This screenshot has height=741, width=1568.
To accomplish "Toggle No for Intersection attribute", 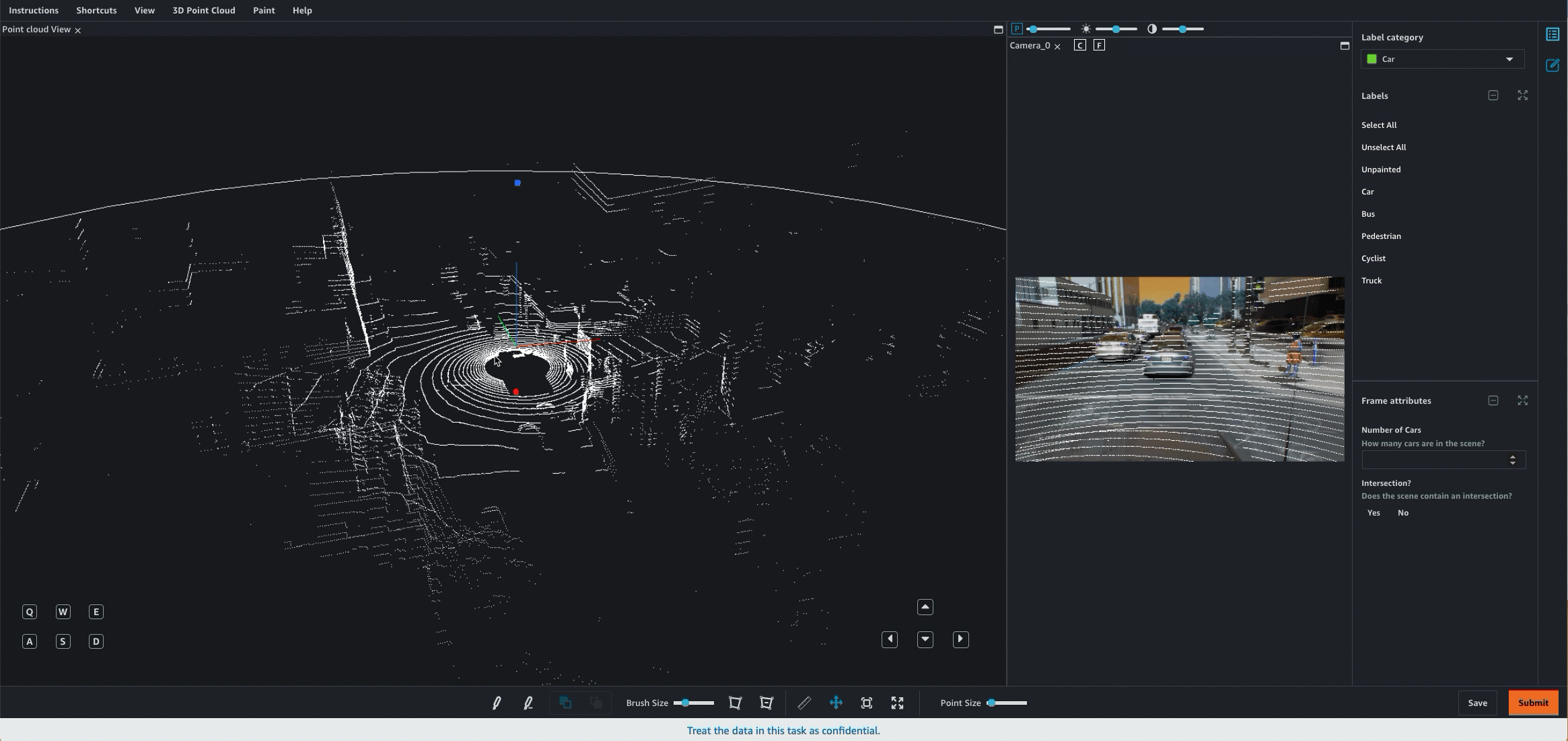I will [x=1403, y=512].
